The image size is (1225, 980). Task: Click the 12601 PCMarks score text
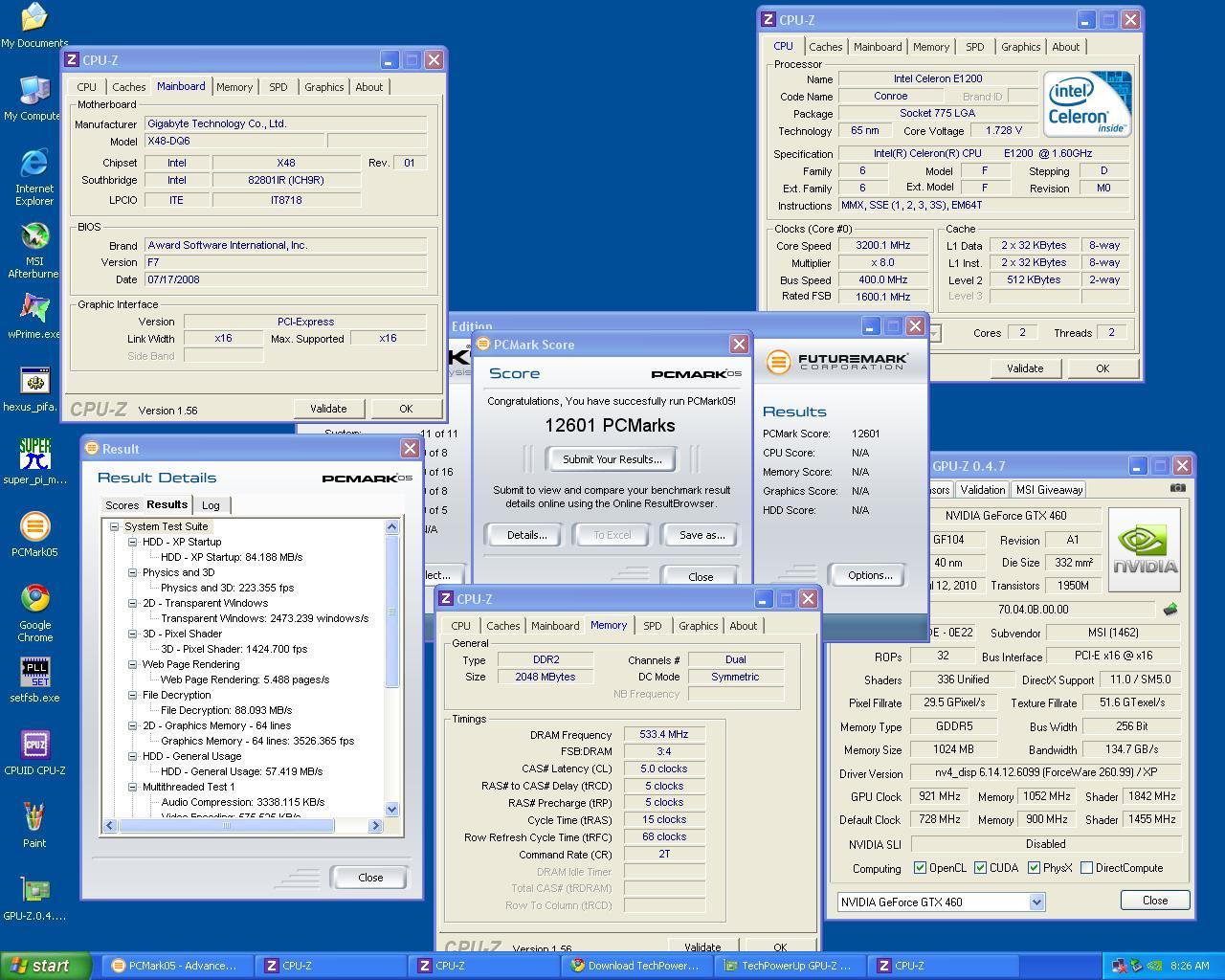(x=611, y=426)
